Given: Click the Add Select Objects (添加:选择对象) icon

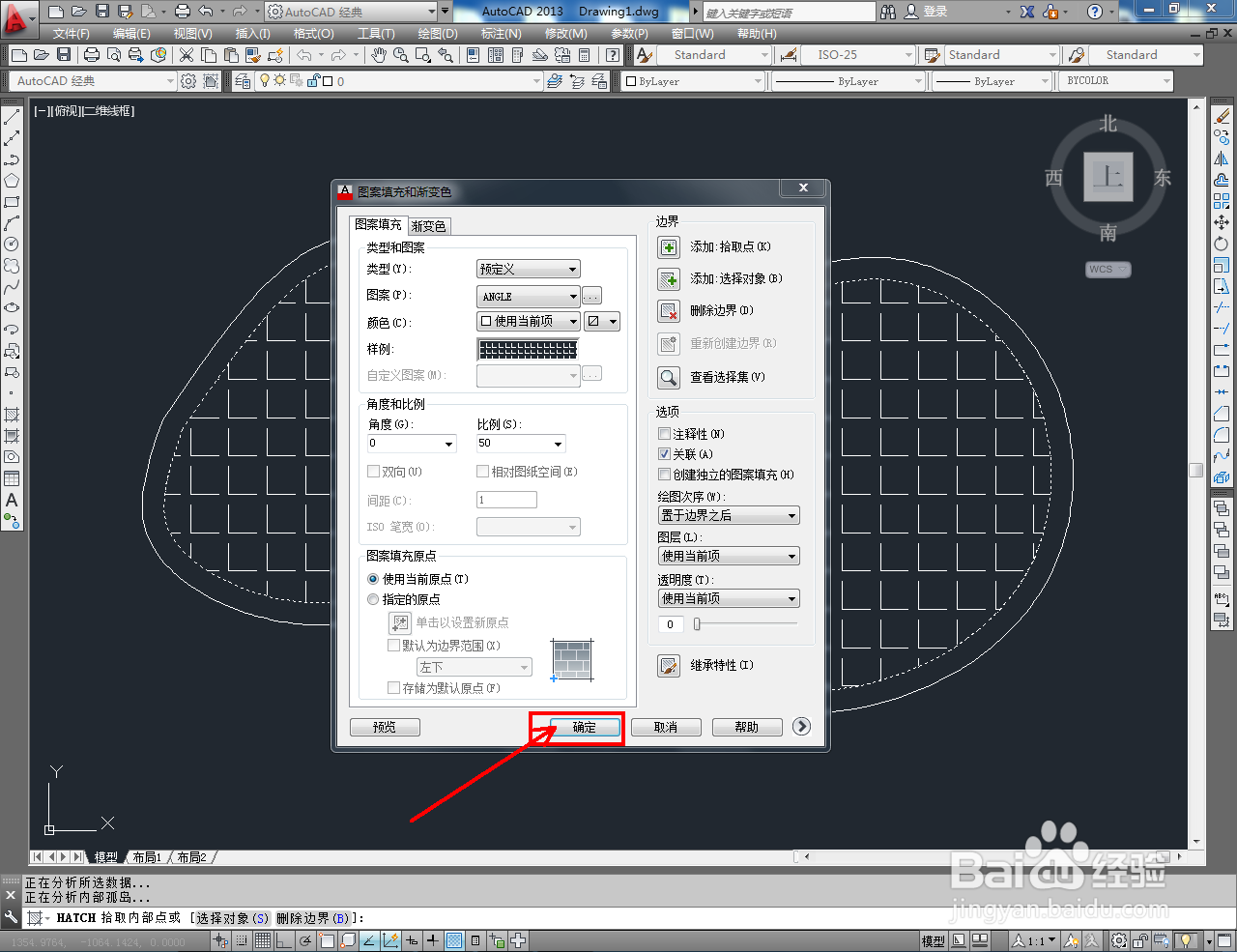Looking at the screenshot, I should tap(669, 279).
